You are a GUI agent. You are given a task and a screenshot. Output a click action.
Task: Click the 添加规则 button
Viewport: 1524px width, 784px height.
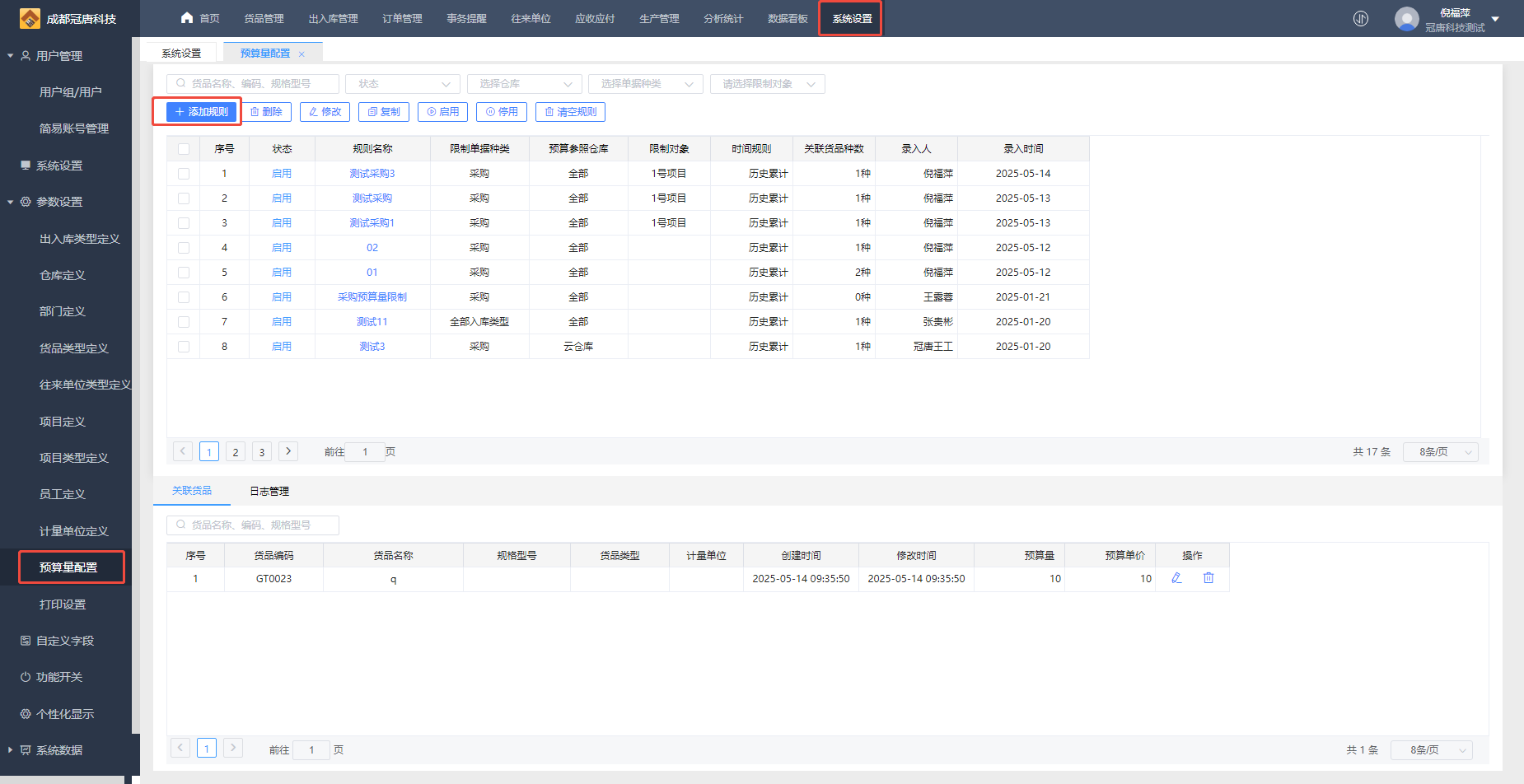[202, 112]
